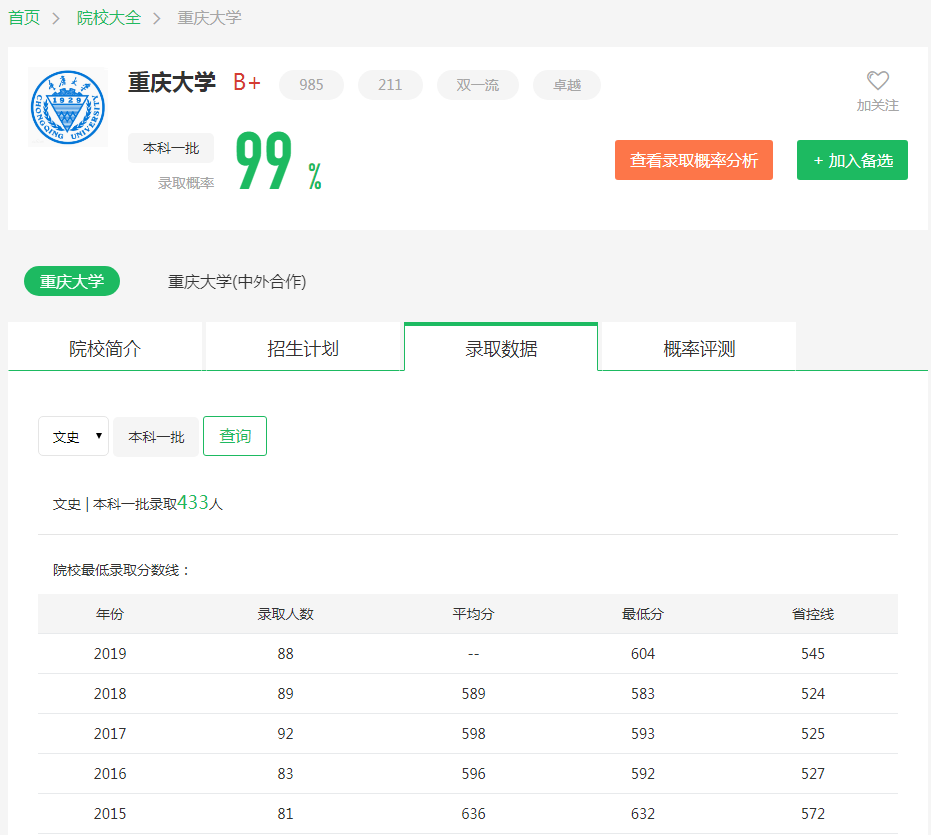Open the 文史 subject dropdown

[x=73, y=437]
